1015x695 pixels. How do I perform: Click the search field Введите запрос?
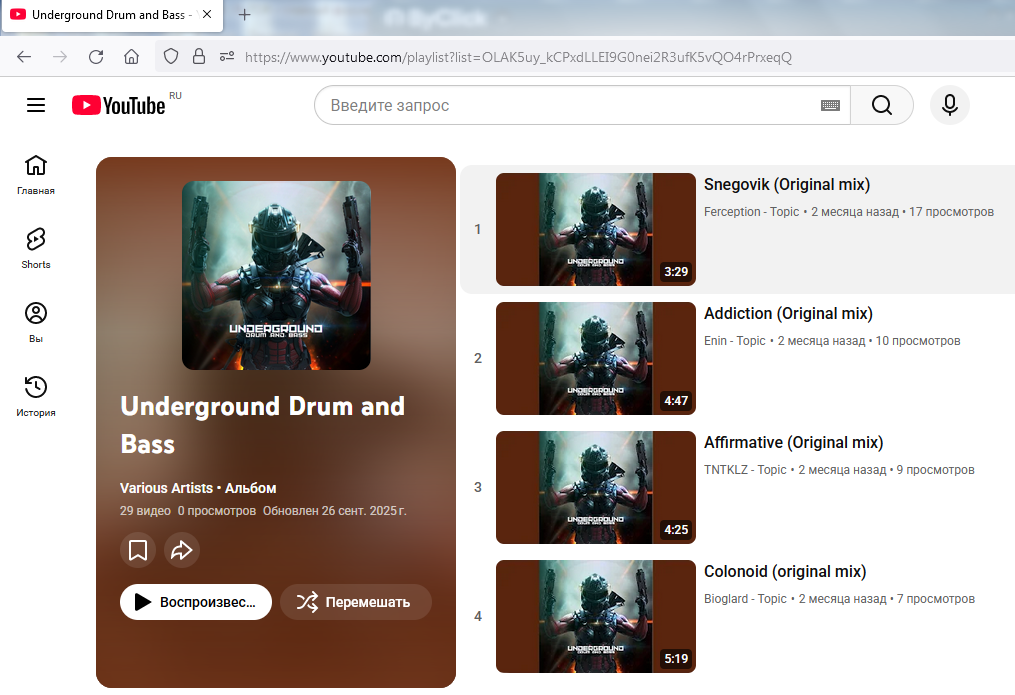[x=570, y=105]
